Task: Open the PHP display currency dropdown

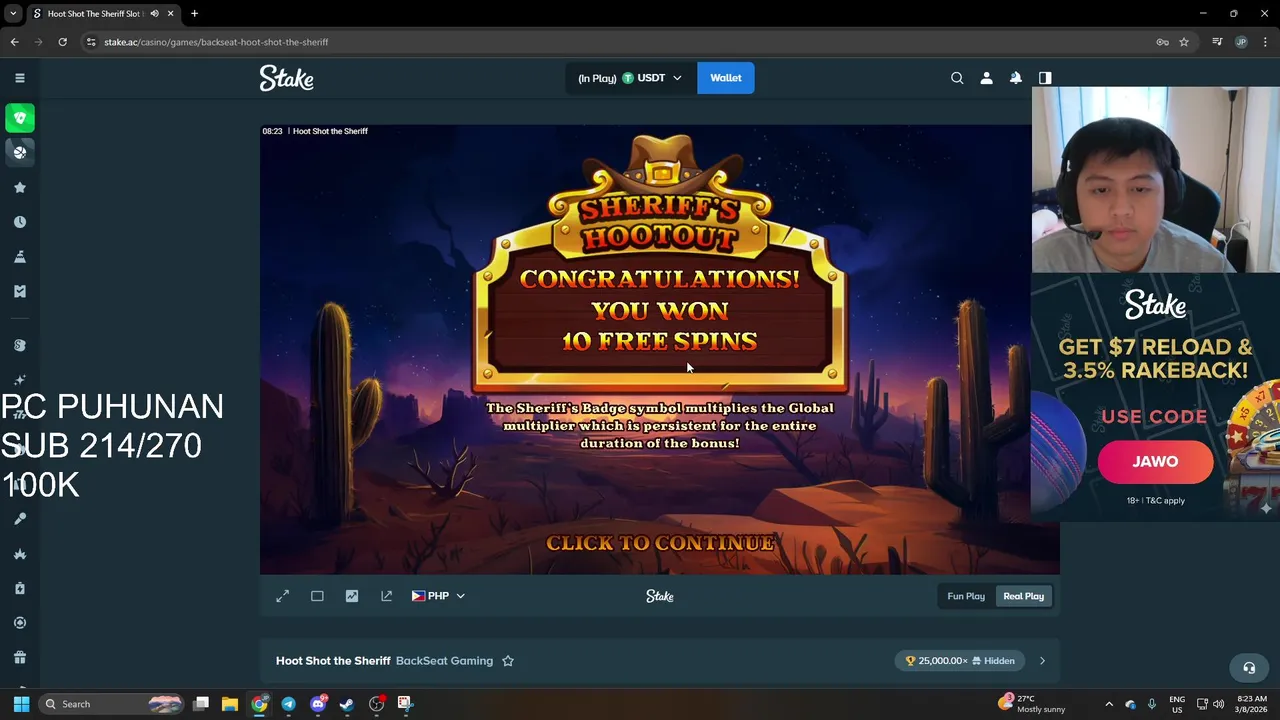Action: 438,596
